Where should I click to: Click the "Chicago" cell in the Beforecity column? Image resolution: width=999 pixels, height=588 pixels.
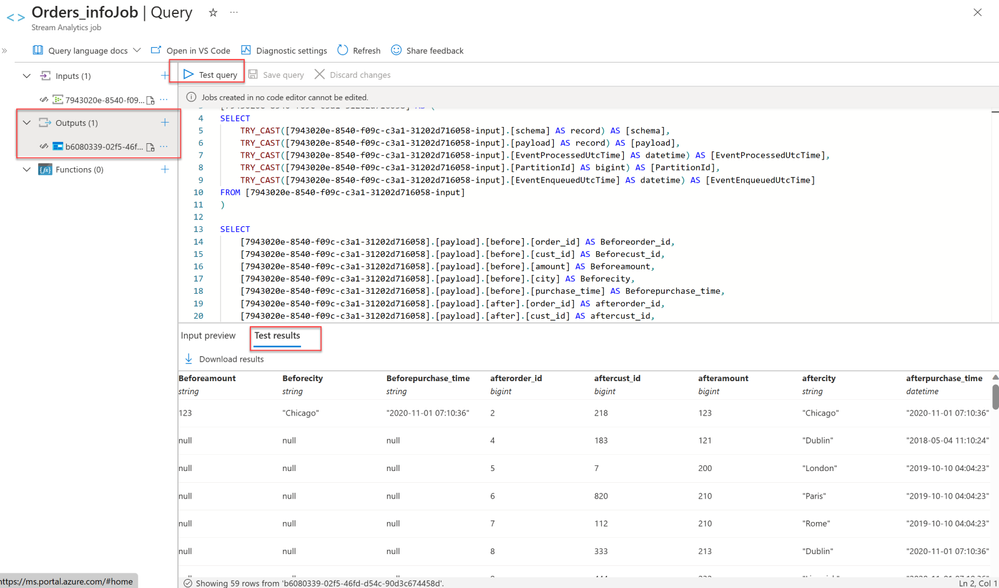301,413
